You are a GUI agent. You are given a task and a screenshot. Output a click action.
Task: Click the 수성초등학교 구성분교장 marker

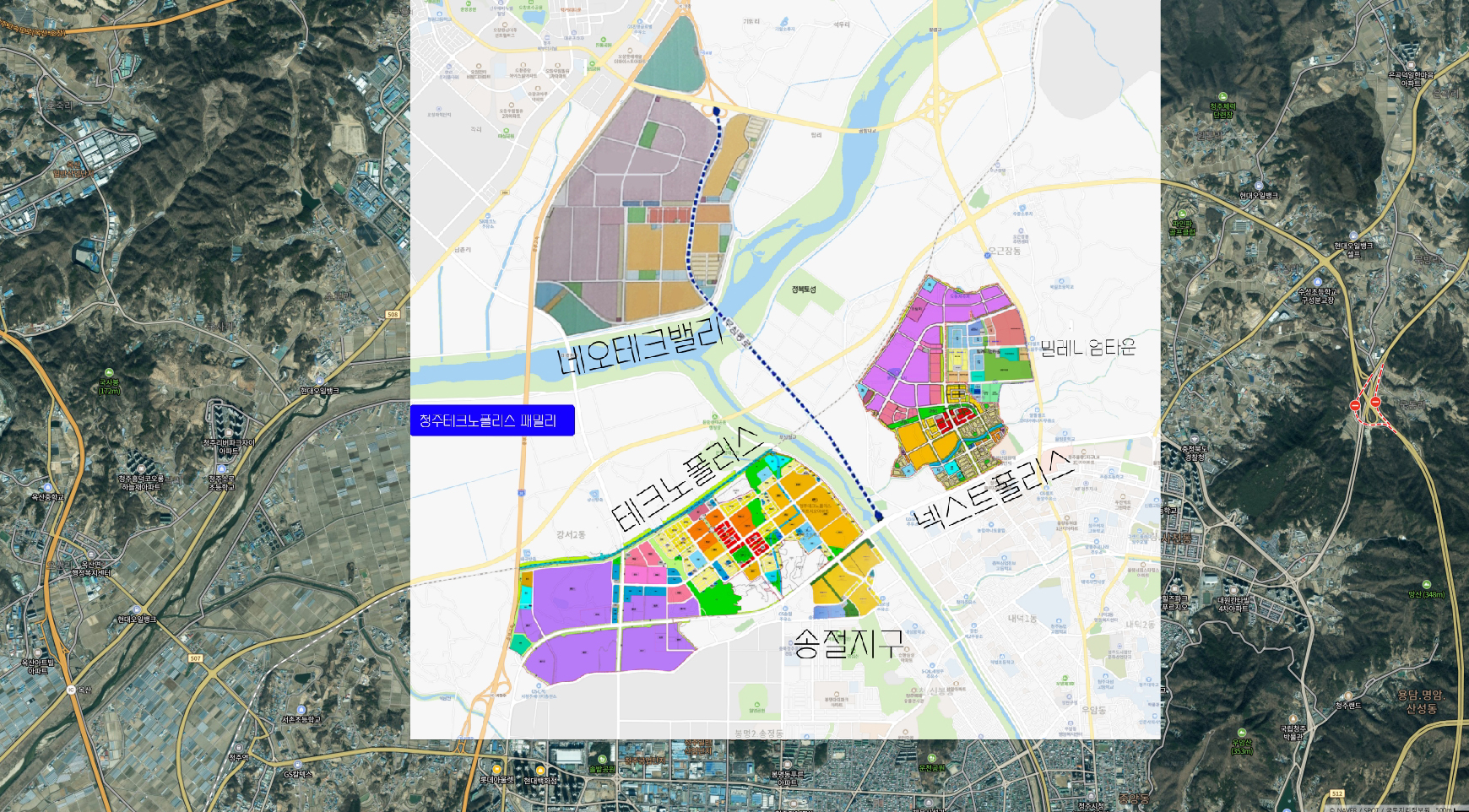[1317, 292]
